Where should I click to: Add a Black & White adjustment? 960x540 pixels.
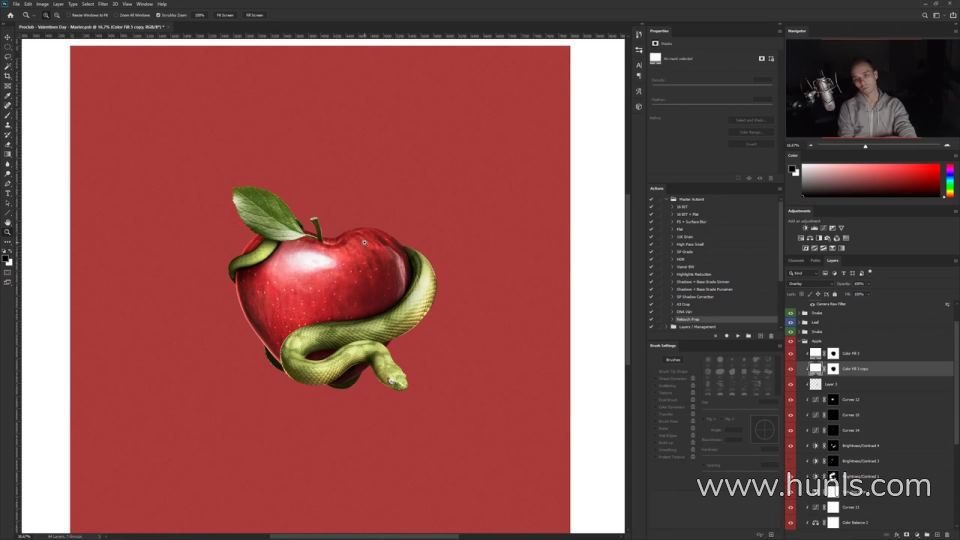(819, 238)
